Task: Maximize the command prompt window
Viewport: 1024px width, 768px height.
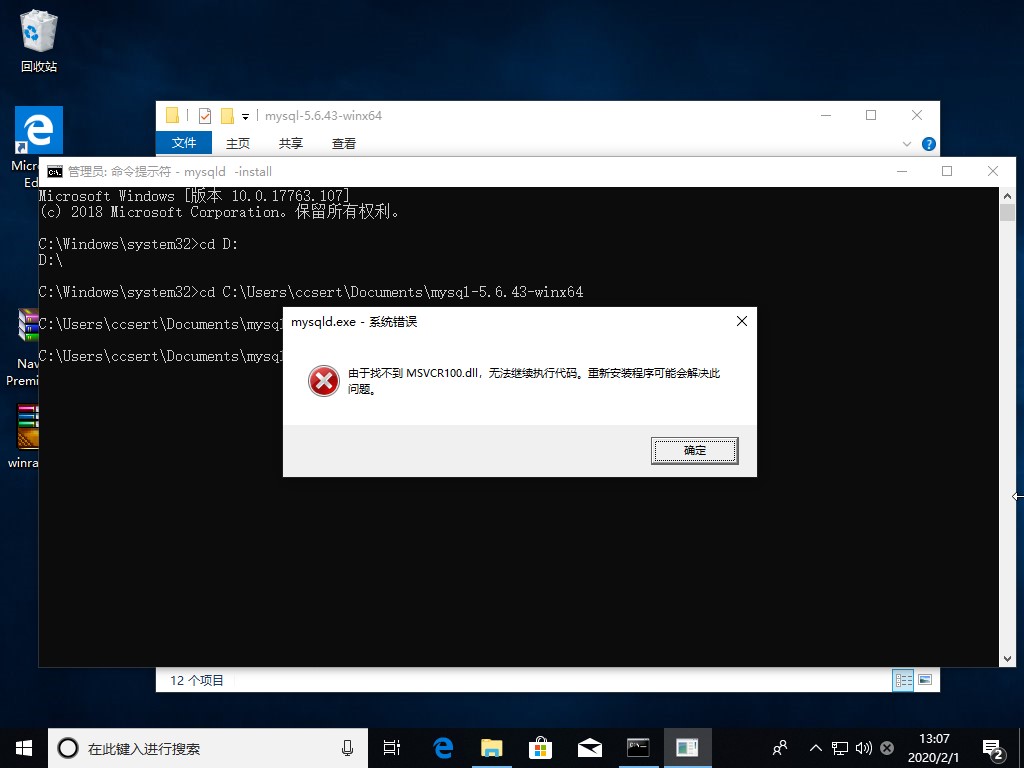Action: (947, 171)
